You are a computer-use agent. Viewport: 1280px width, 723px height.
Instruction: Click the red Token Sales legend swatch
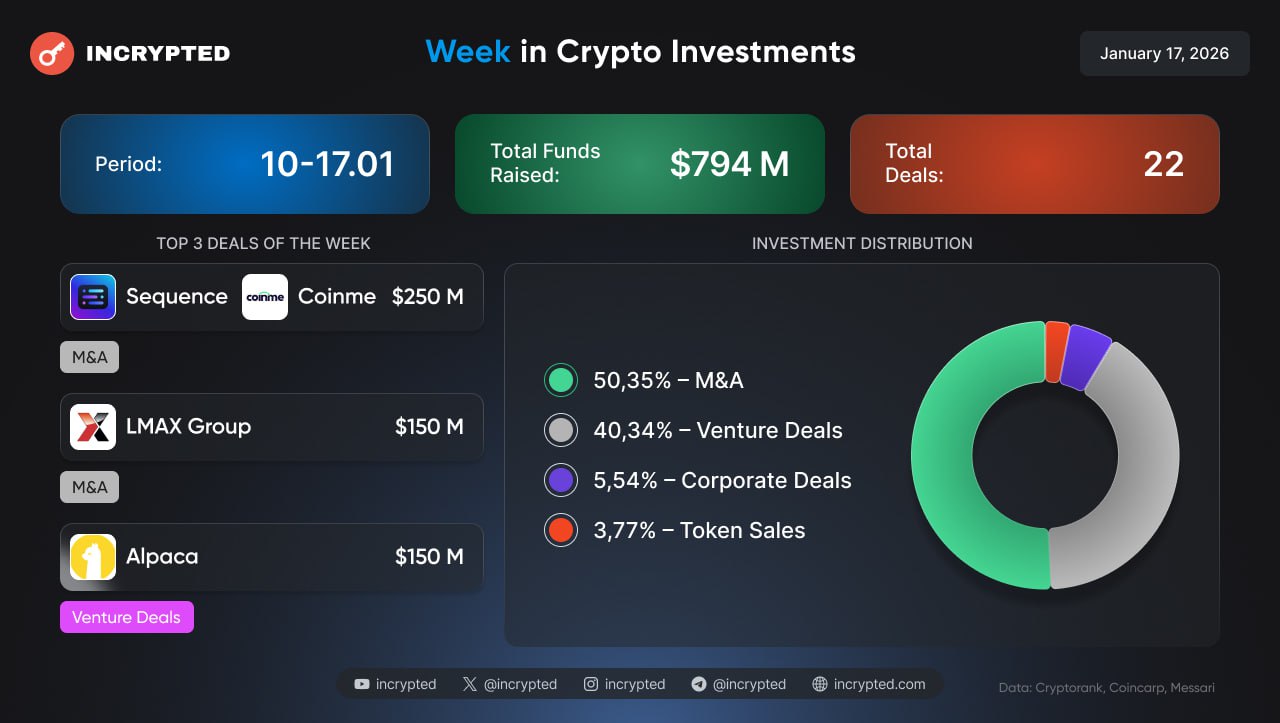[561, 530]
